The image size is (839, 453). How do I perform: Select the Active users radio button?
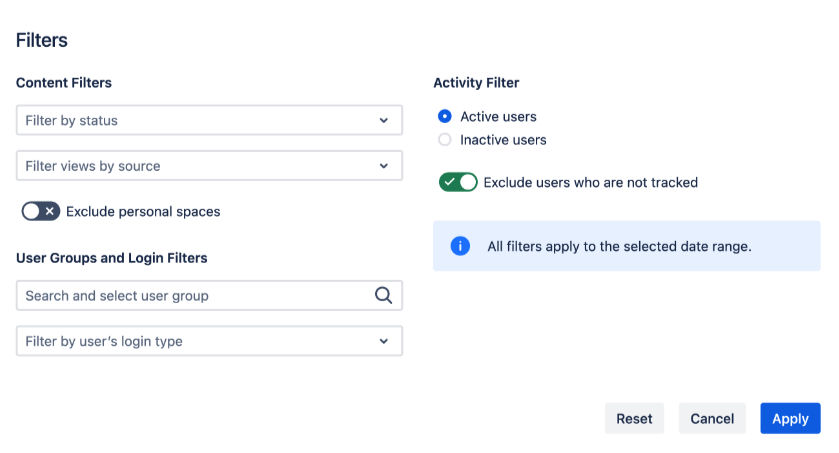coord(445,117)
